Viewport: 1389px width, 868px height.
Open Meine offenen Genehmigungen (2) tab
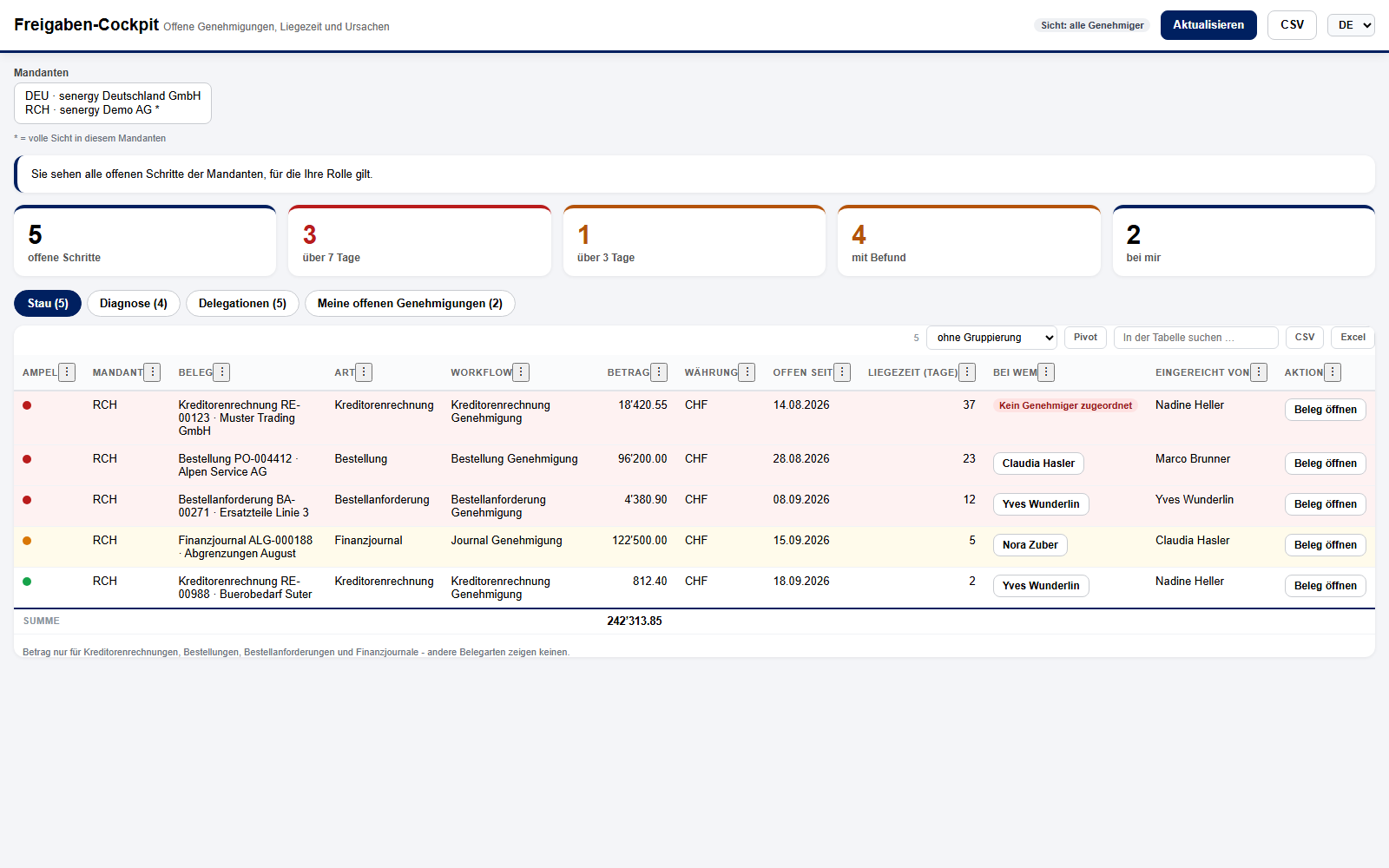click(x=410, y=304)
